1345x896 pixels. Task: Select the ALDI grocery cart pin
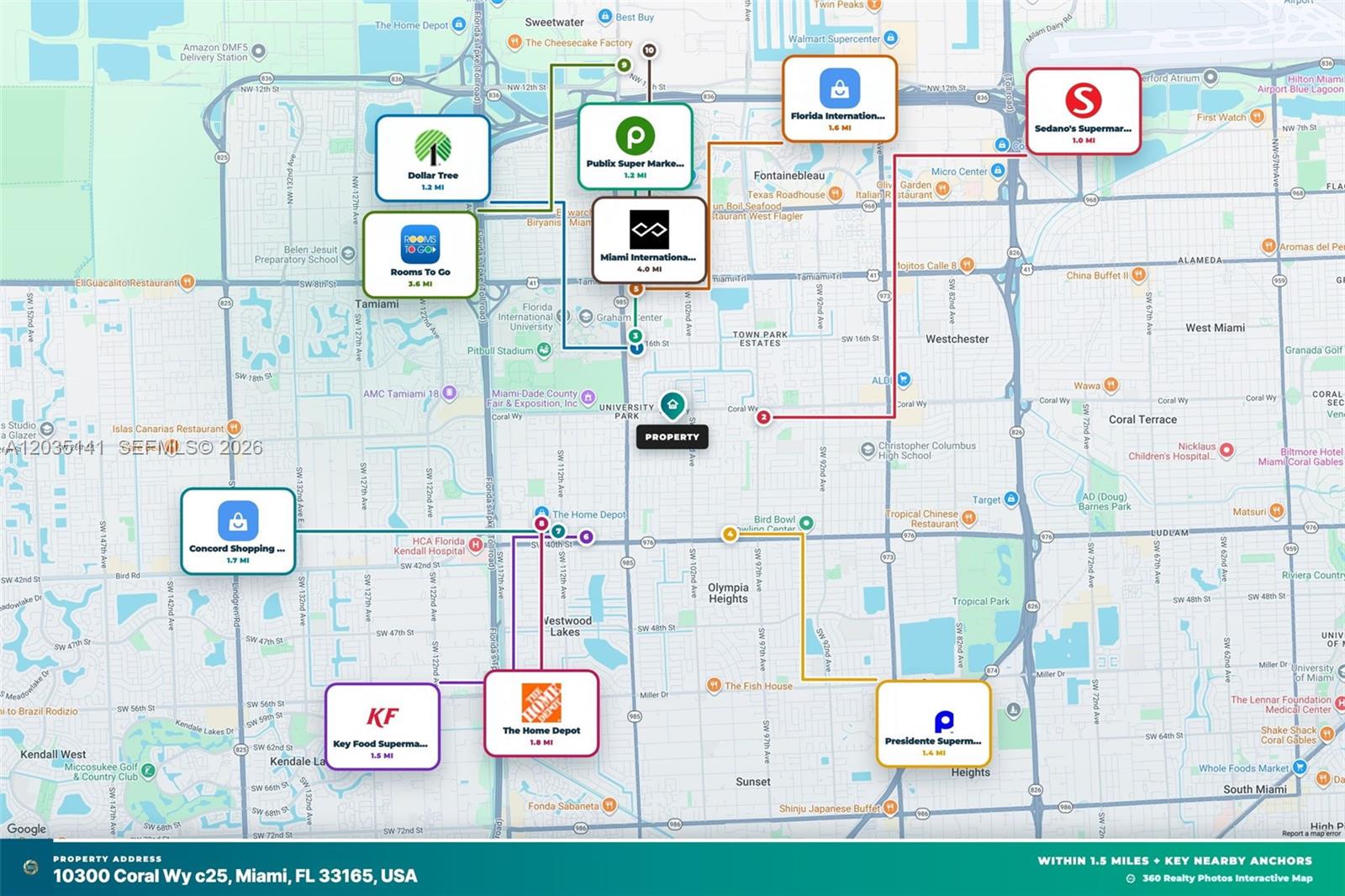[903, 380]
